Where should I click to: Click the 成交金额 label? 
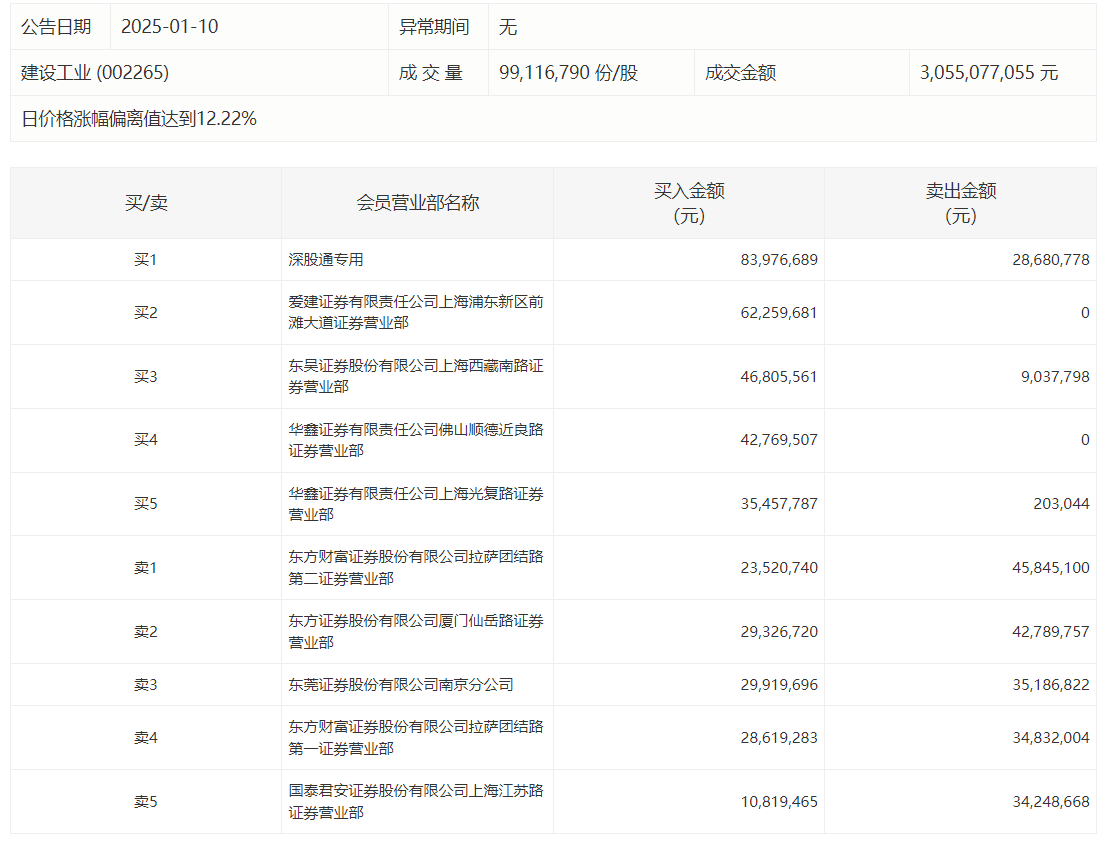pyautogui.click(x=740, y=73)
